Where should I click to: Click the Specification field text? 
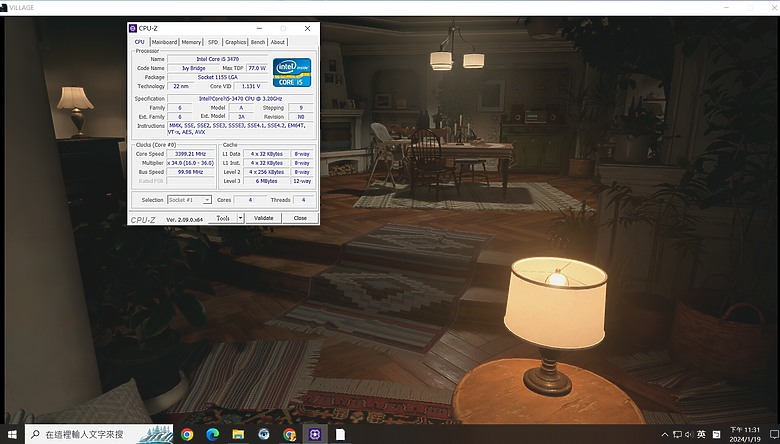(240, 99)
